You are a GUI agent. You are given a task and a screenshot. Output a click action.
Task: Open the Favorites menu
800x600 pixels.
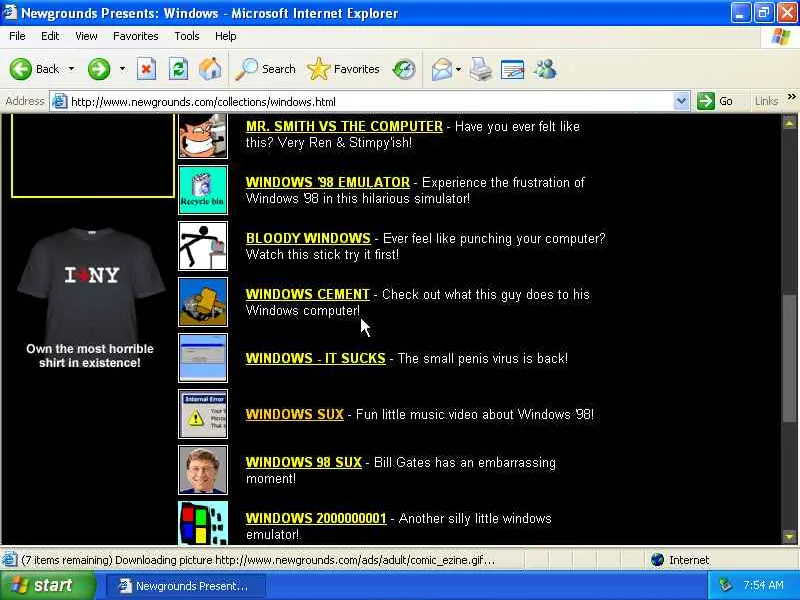click(136, 36)
